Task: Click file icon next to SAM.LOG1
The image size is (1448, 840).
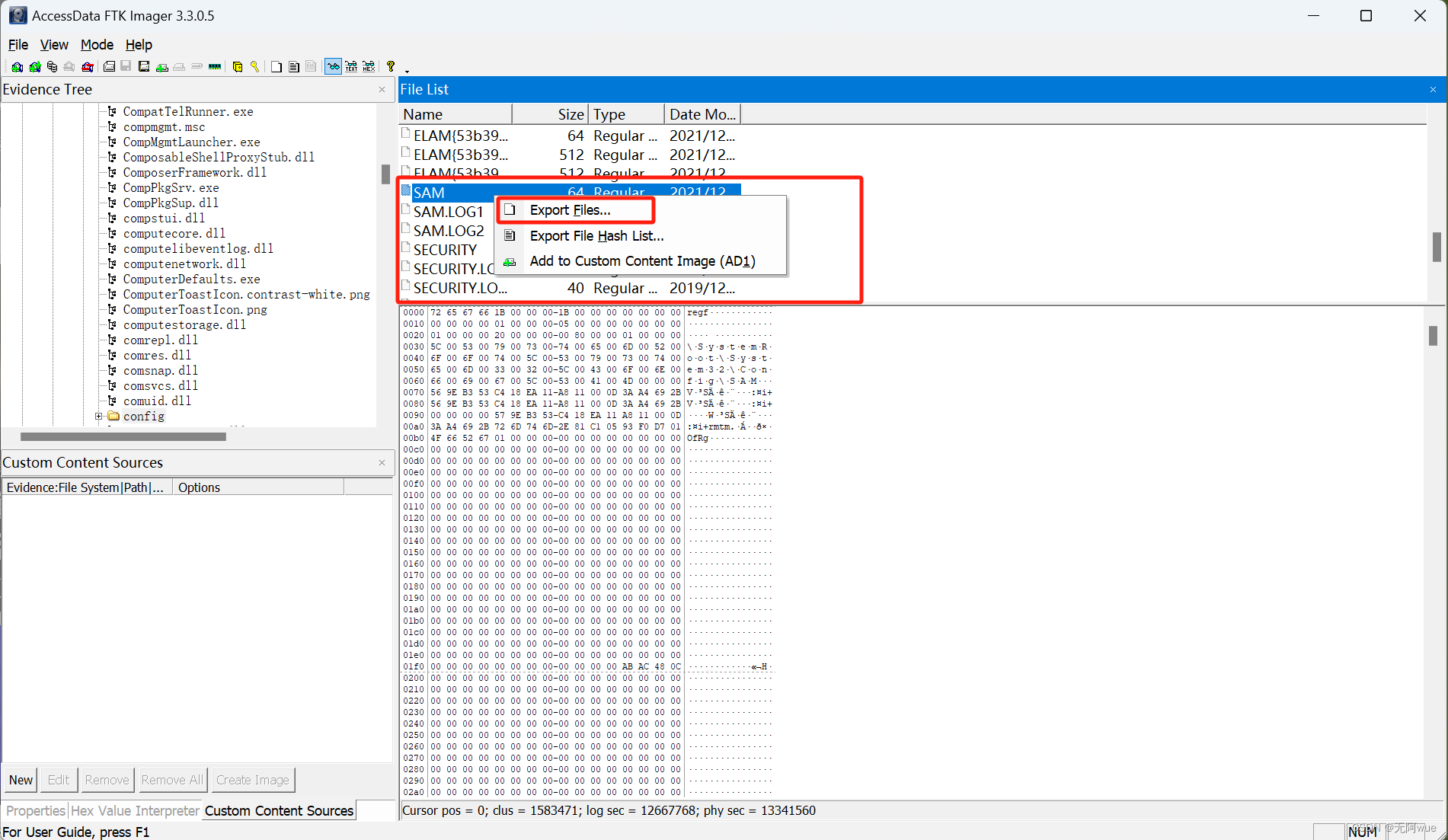Action: click(x=406, y=209)
